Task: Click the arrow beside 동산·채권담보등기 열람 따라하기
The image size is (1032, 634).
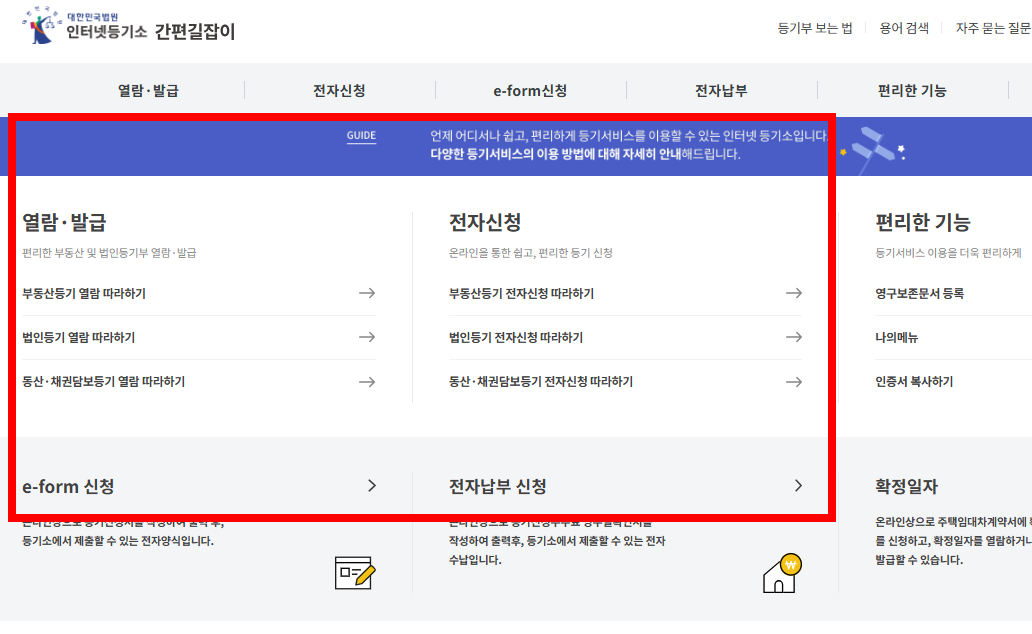Action: point(368,381)
